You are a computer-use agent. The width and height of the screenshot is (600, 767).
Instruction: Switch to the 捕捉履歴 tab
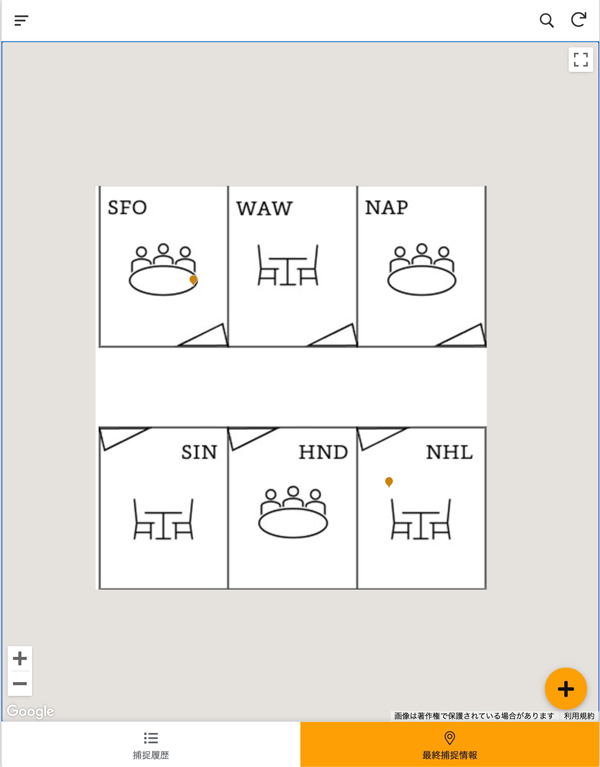coord(151,744)
